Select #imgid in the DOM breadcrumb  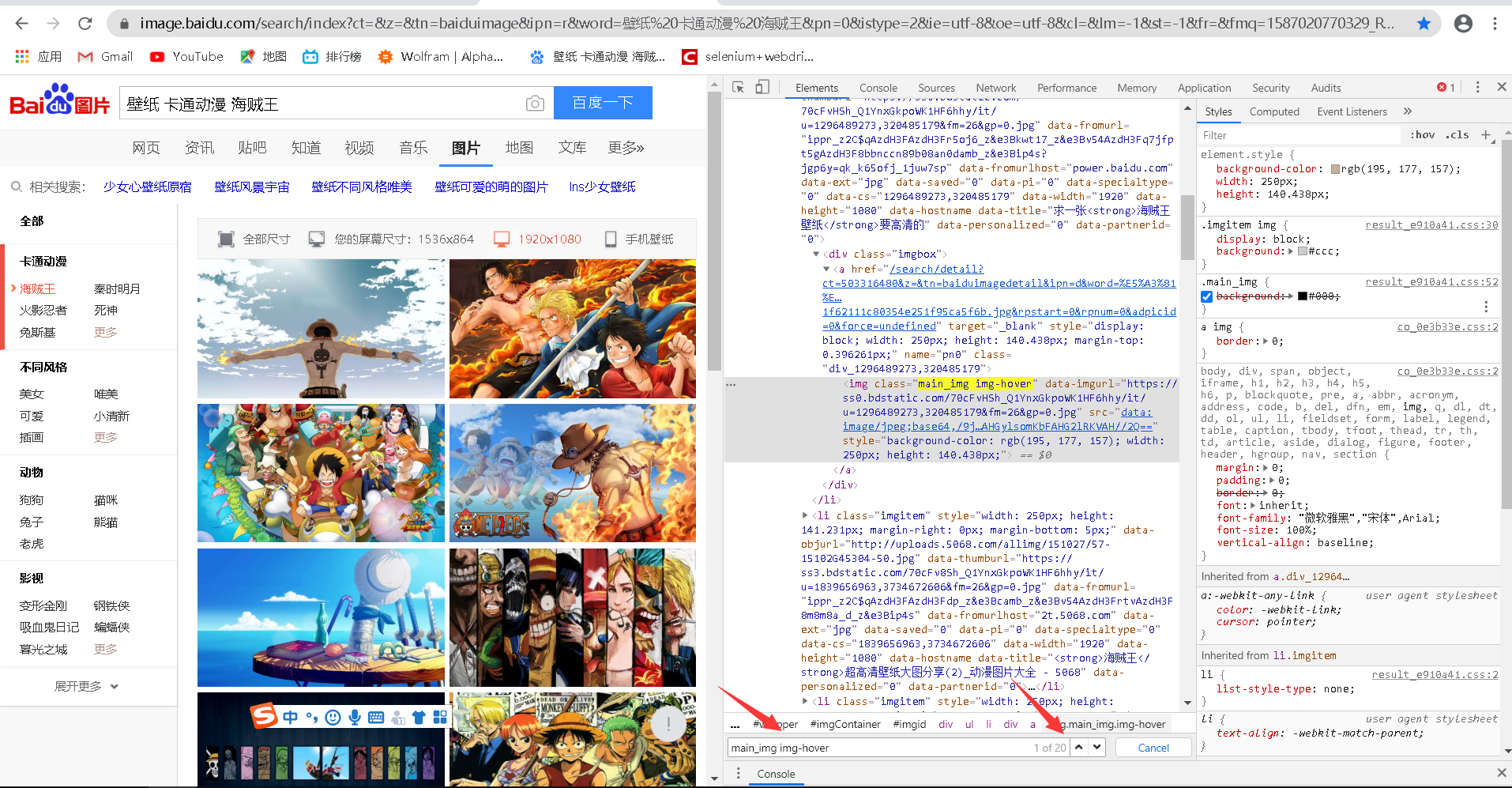coord(908,724)
